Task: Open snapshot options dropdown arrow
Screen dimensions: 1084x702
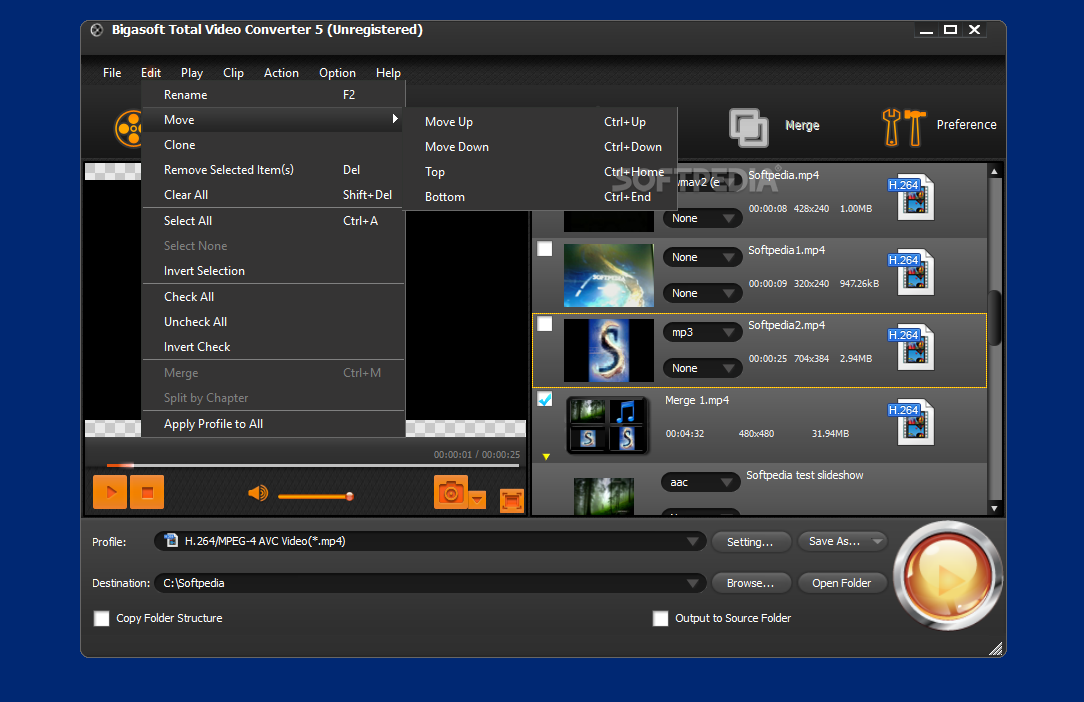Action: 478,499
